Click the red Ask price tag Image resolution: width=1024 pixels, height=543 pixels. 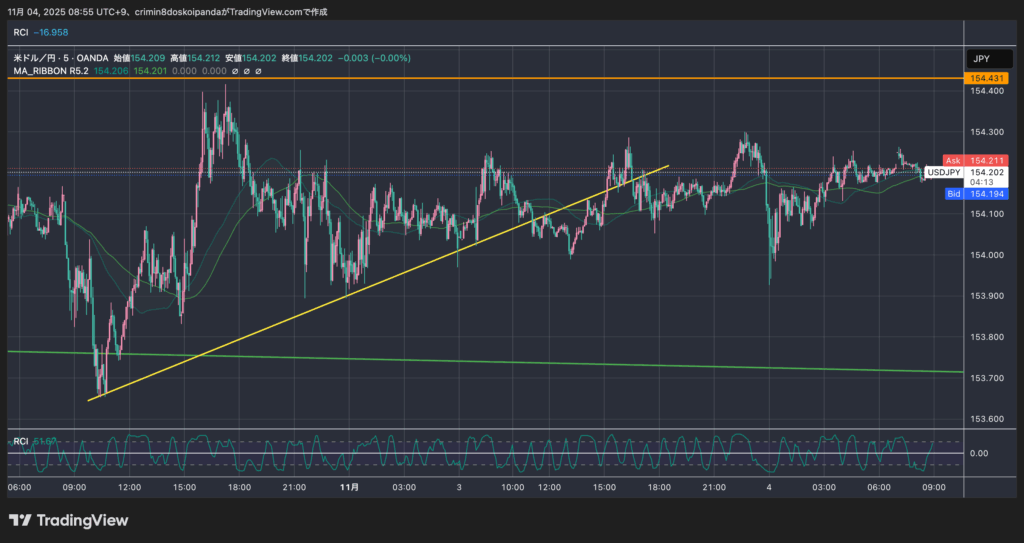coord(953,160)
